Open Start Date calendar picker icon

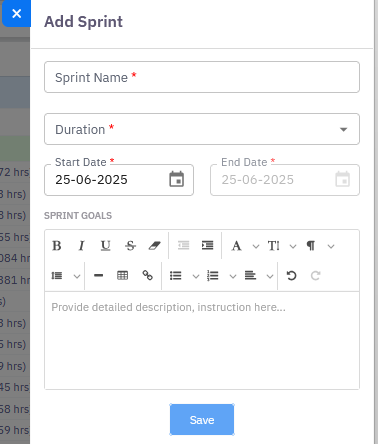click(x=177, y=179)
